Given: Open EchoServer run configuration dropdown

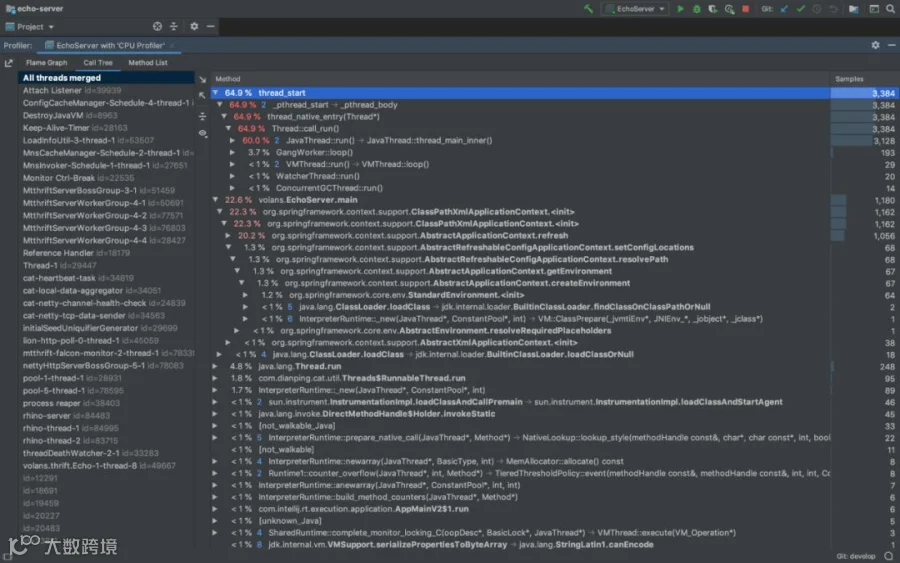Looking at the screenshot, I should [635, 9].
